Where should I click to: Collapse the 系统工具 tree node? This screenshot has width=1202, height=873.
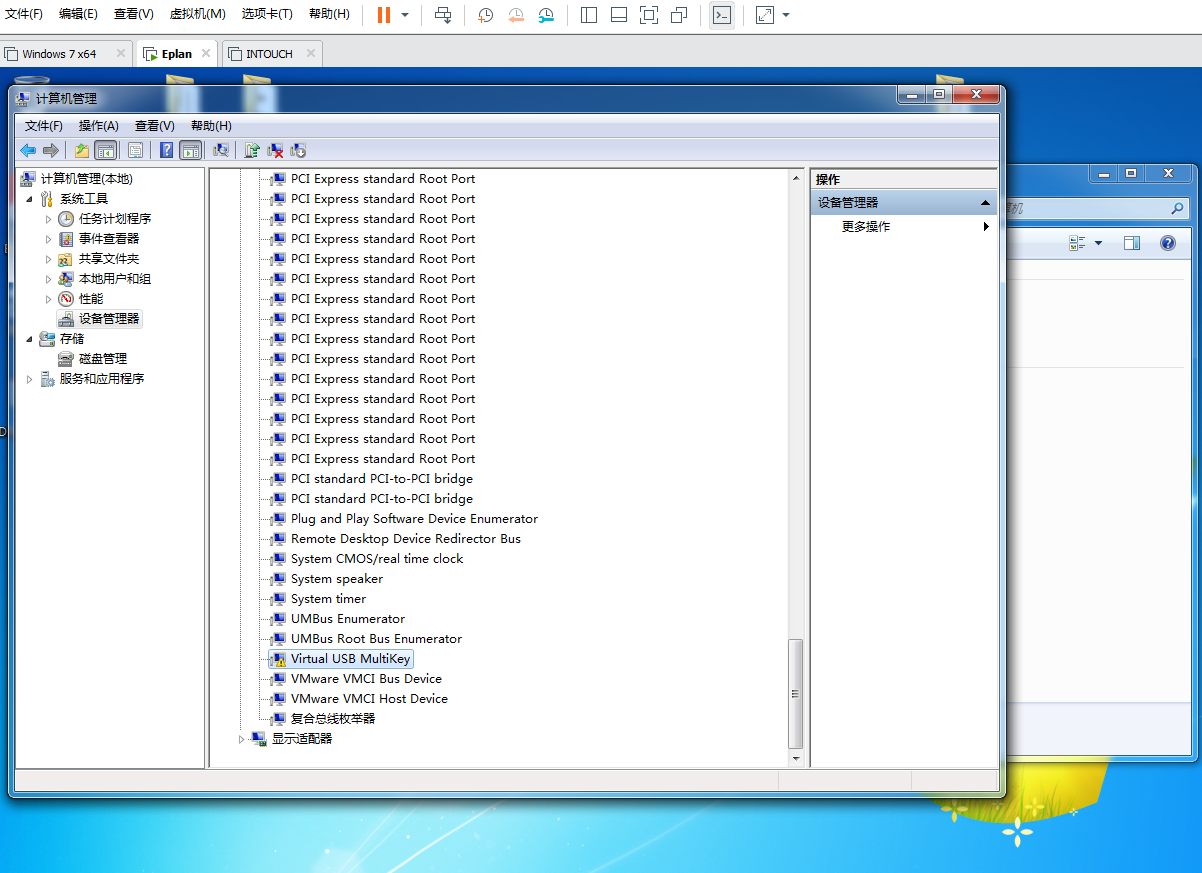(29, 199)
